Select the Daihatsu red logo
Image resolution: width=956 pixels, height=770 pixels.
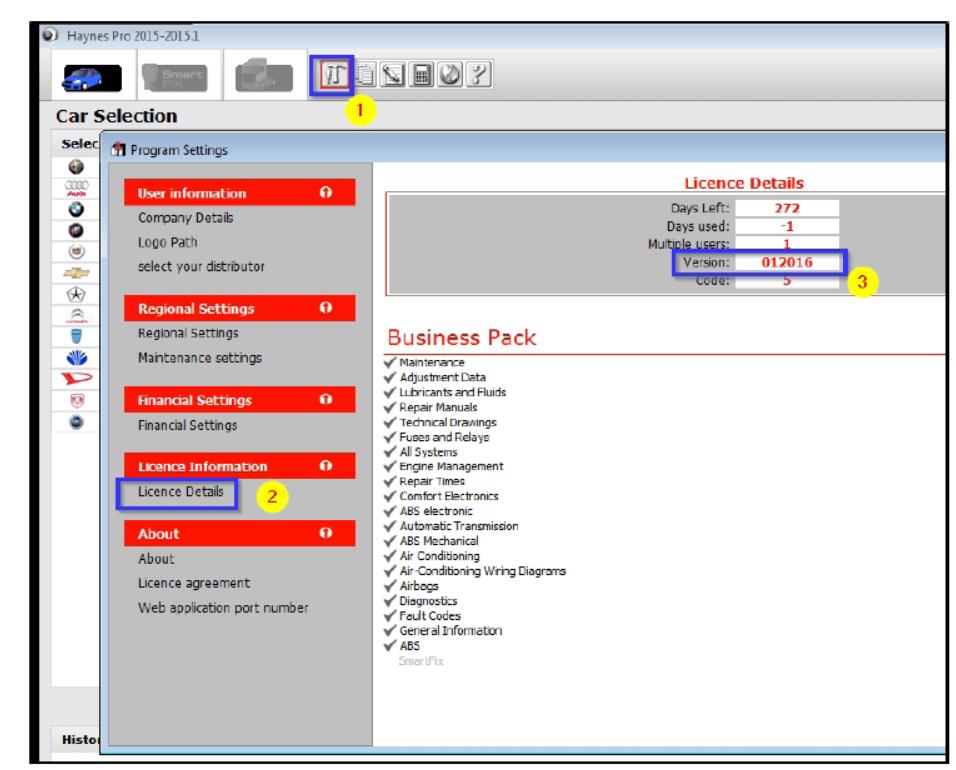(77, 379)
